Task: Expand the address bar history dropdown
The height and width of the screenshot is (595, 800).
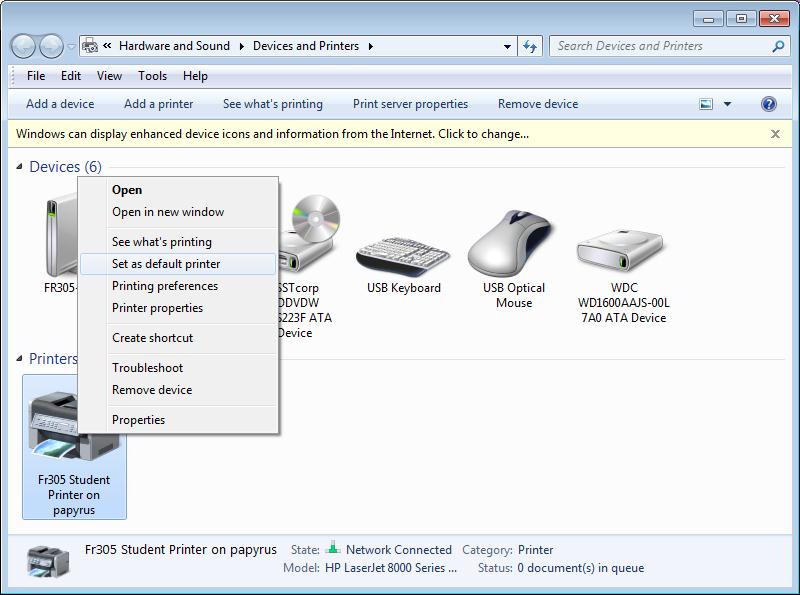Action: tap(508, 46)
